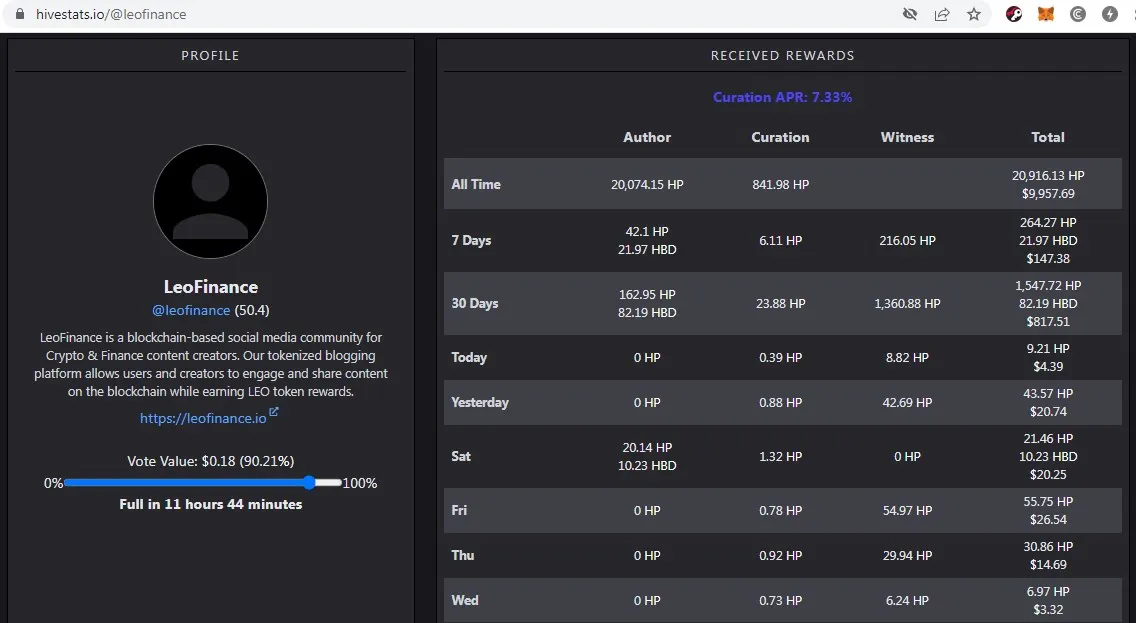The image size is (1136, 623).
Task: Click the vote value slider handle
Action: point(309,482)
